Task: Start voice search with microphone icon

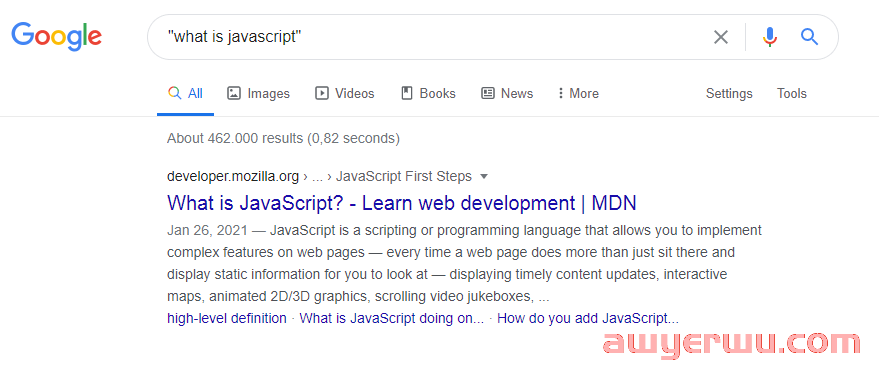Action: (770, 37)
